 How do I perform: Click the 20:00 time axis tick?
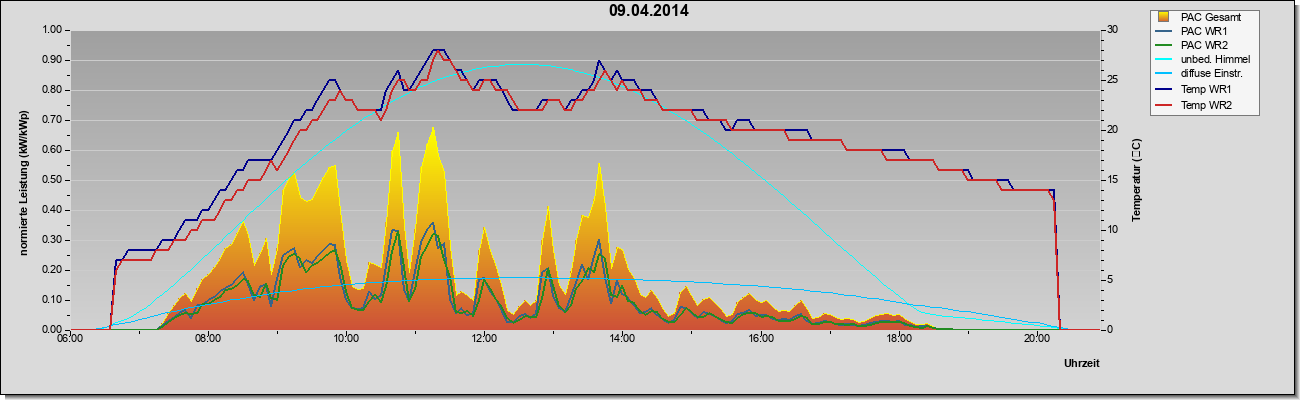click(1036, 340)
